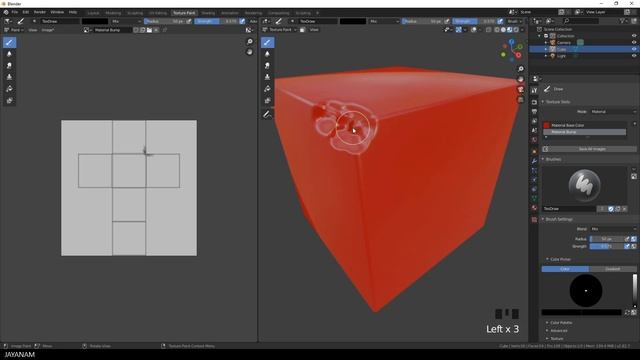Click the TexDraw brush preview thumbnail

tap(584, 186)
